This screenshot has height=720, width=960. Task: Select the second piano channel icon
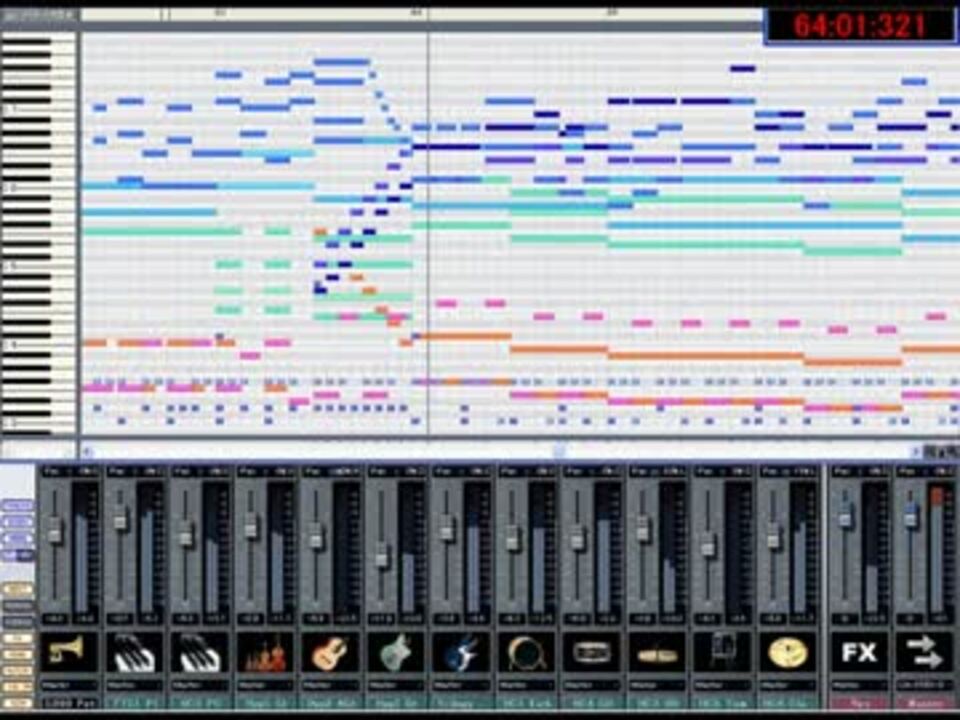(x=200, y=652)
